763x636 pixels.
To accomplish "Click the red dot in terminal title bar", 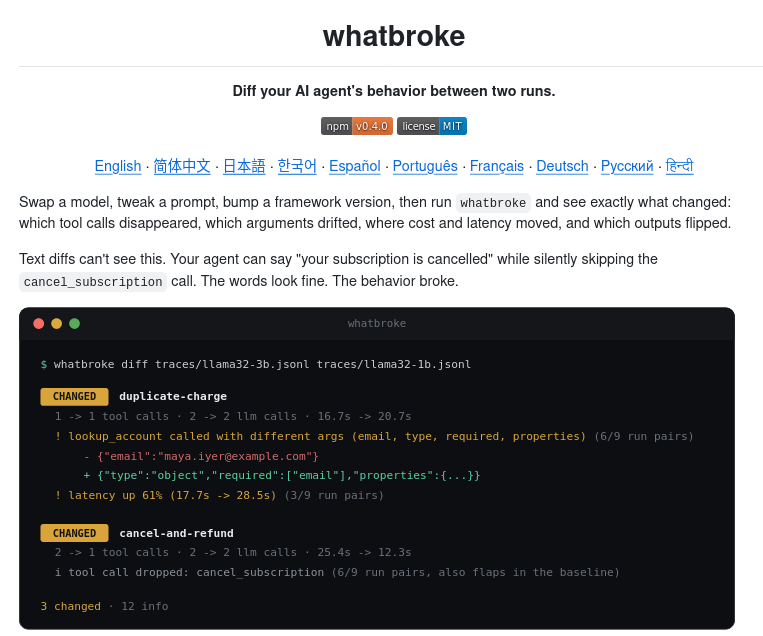I will coord(38,324).
